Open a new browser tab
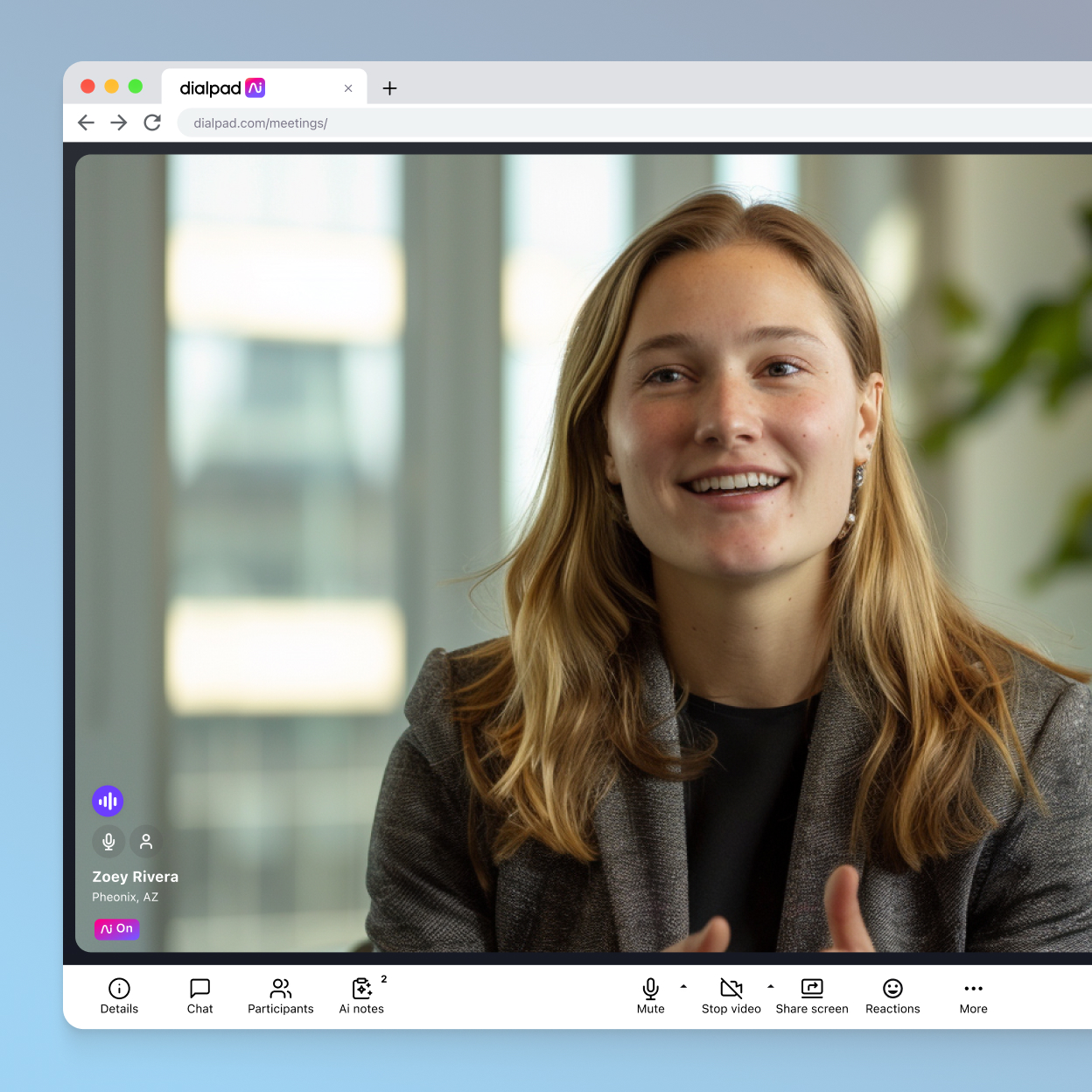This screenshot has height=1092, width=1092. click(389, 87)
